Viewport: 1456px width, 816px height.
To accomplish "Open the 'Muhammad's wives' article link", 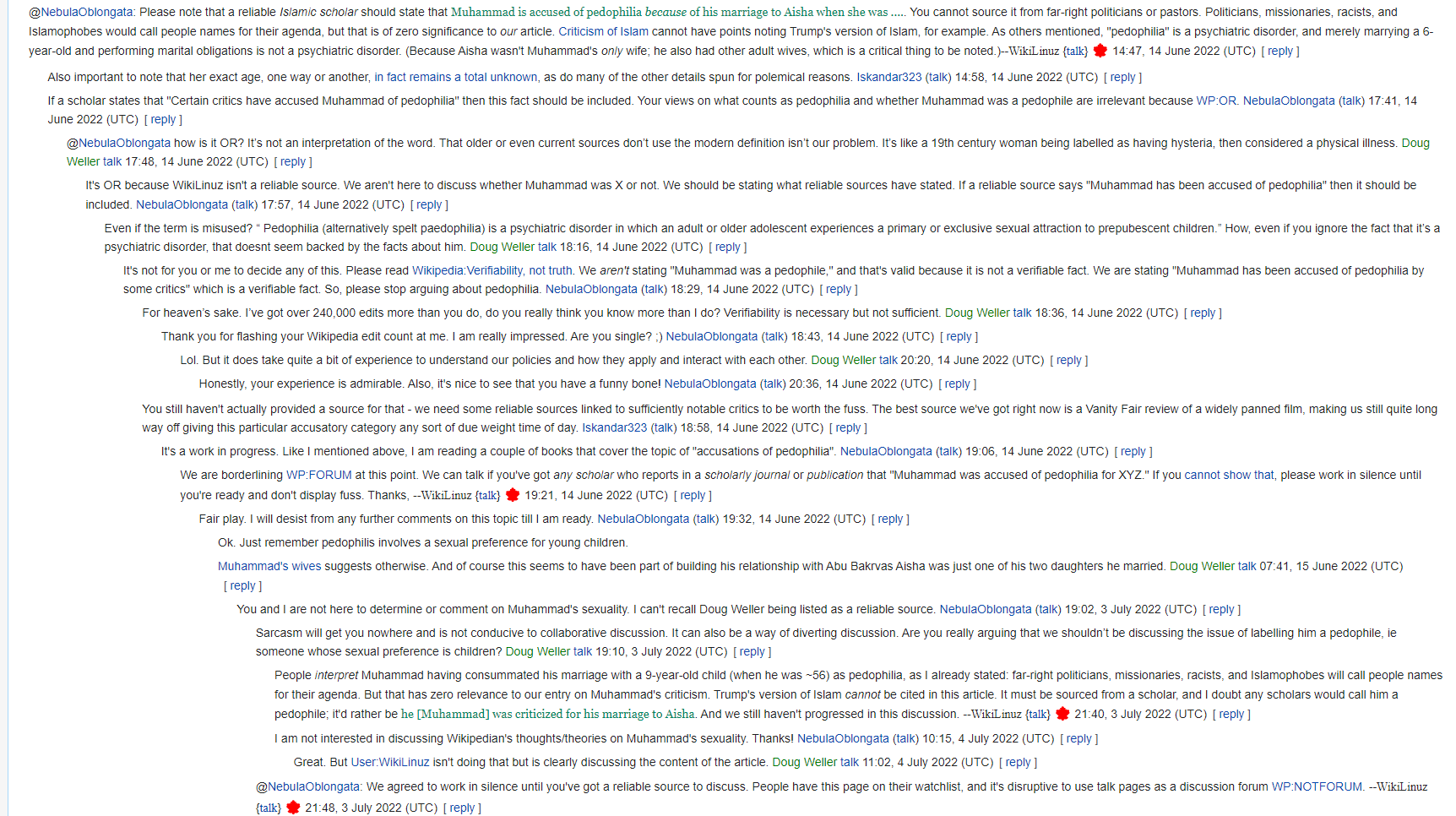I will click(269, 566).
